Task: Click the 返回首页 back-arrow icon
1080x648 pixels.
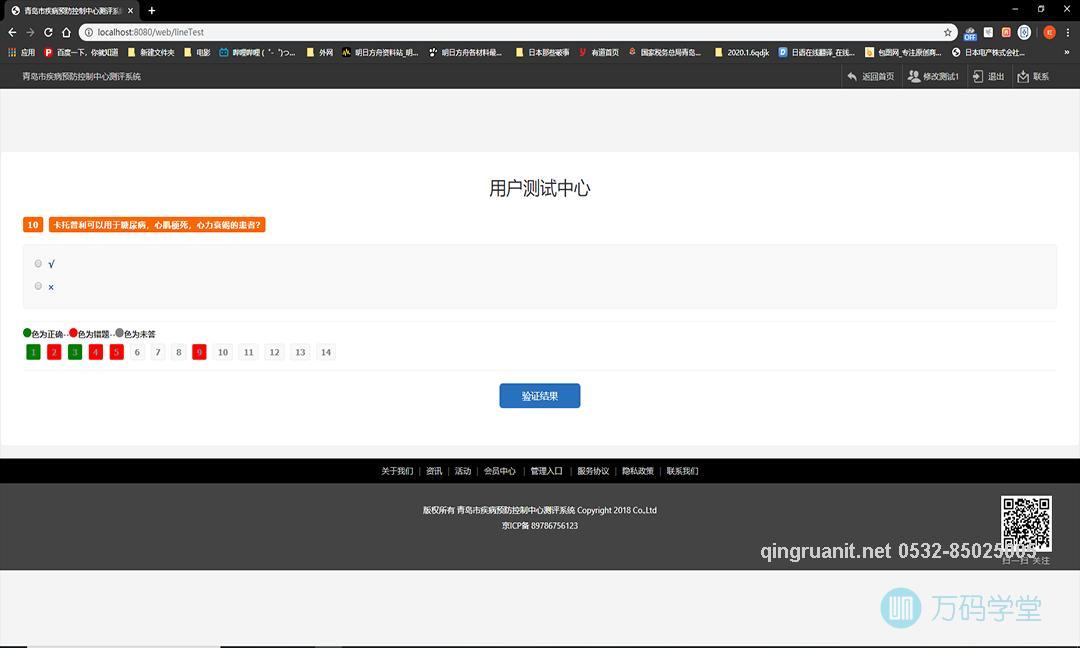Action: click(x=852, y=76)
